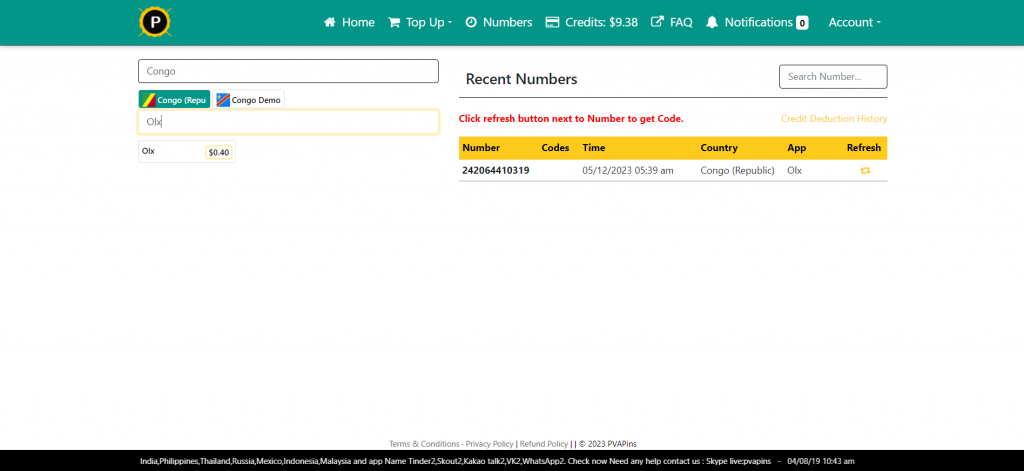
Task: Click the Time column header
Action: pos(594,148)
